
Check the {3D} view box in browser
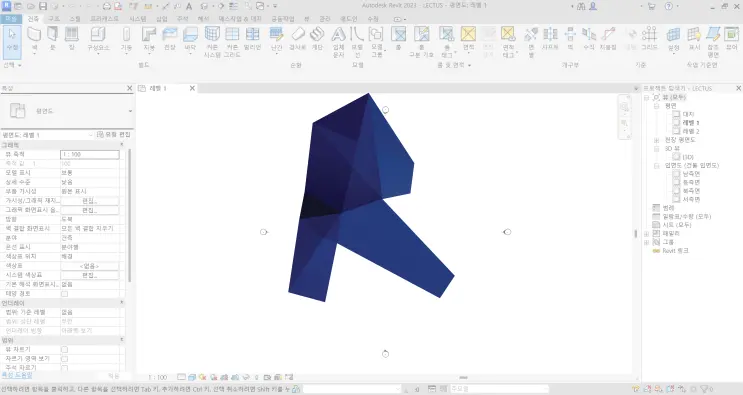click(x=676, y=157)
